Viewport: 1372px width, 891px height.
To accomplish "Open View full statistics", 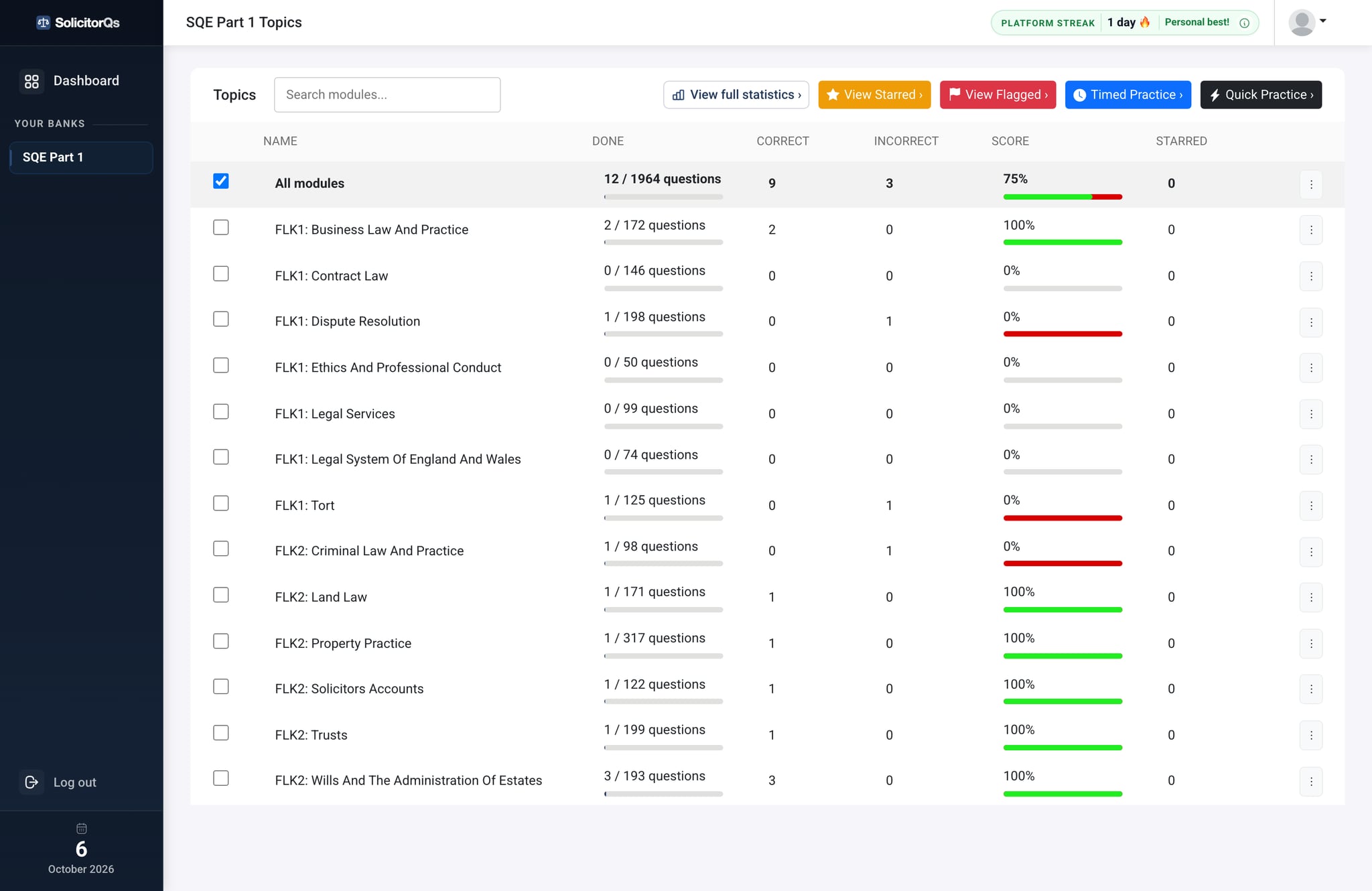I will coord(736,95).
